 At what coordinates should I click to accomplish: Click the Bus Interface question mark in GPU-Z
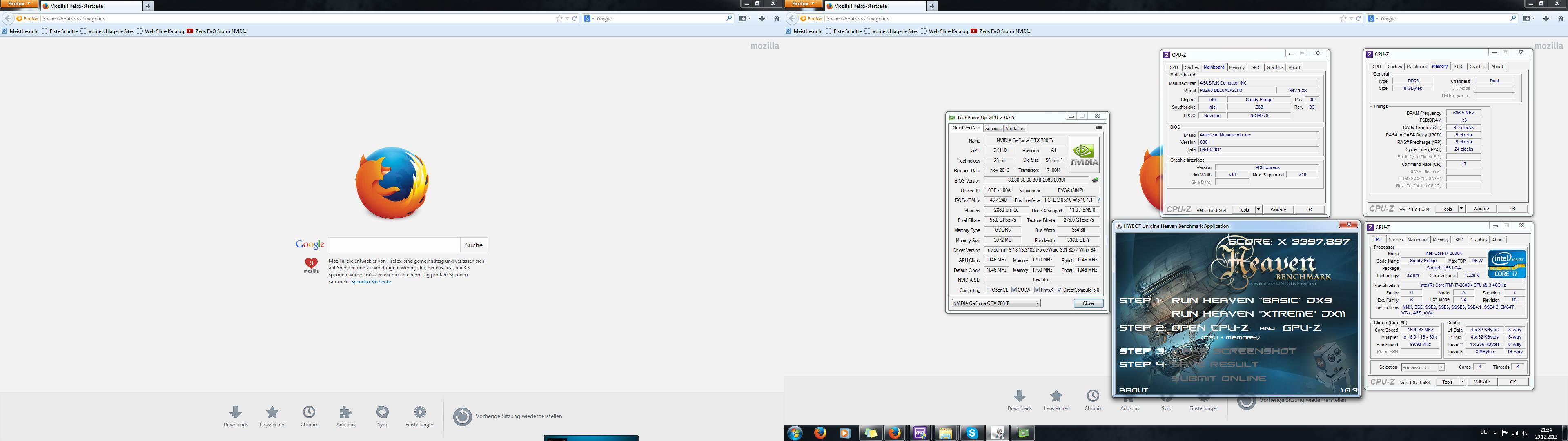[1099, 200]
